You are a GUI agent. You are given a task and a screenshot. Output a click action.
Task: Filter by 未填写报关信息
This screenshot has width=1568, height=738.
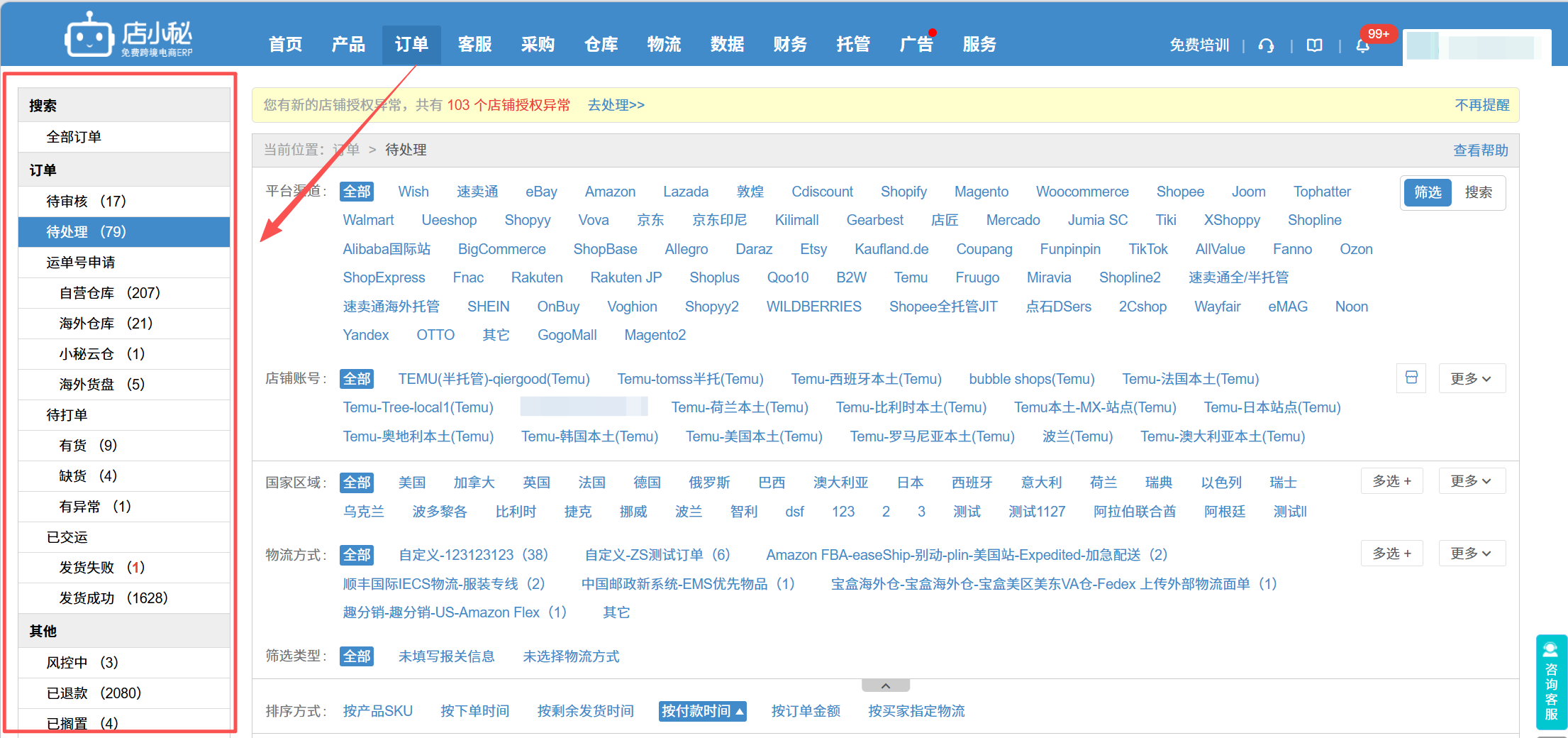(x=446, y=656)
